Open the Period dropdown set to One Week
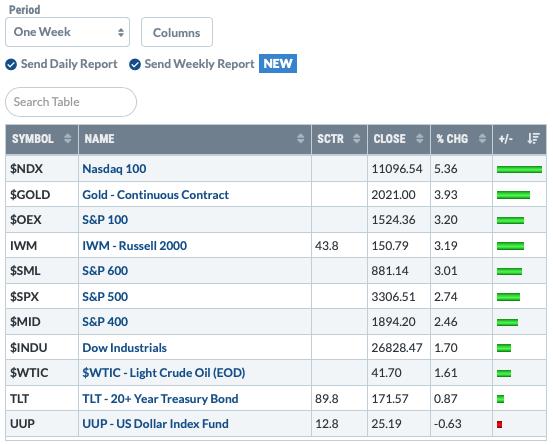 tap(67, 32)
